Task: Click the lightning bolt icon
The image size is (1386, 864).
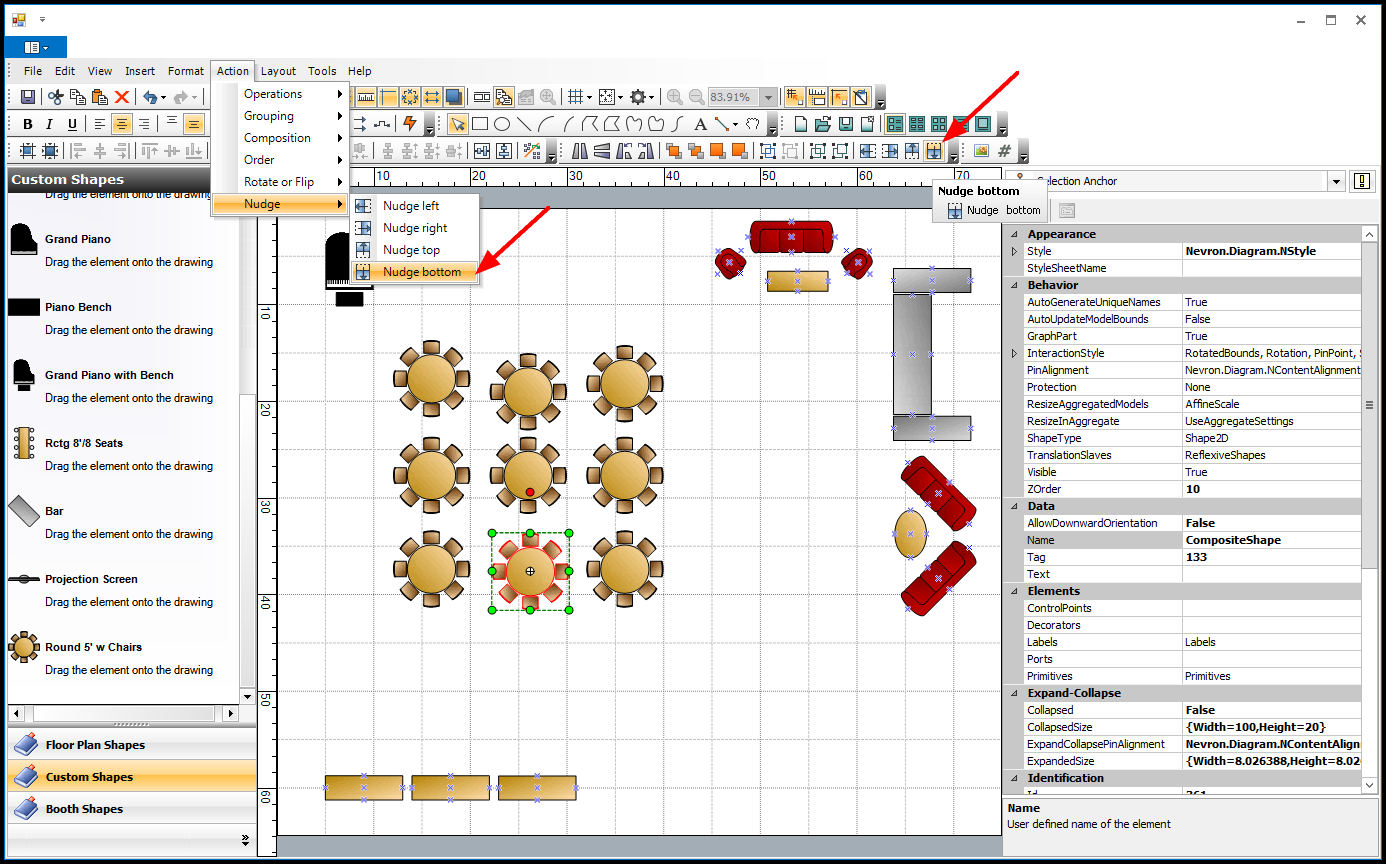Action: [x=409, y=124]
